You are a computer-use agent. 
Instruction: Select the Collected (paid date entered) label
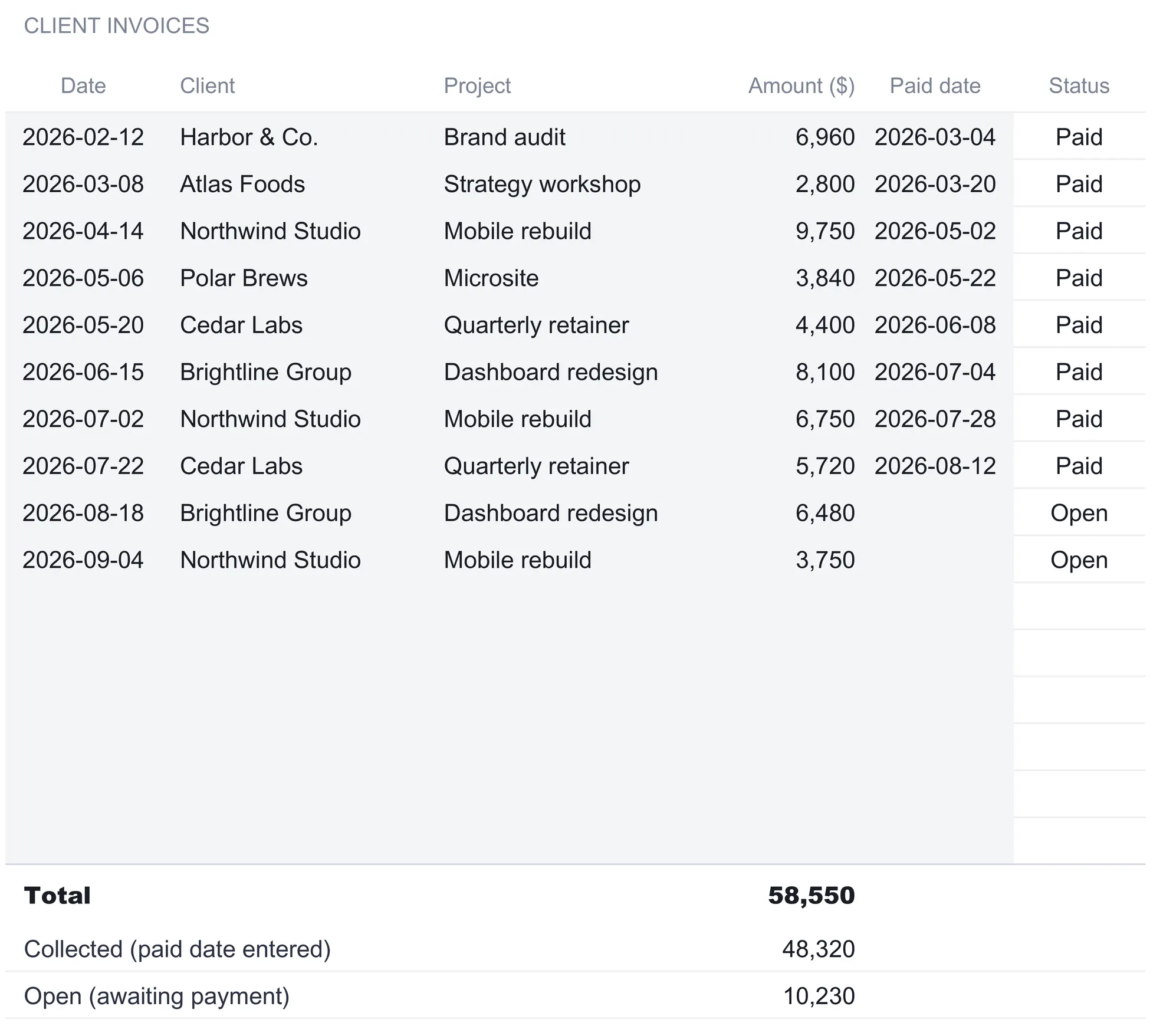point(178,949)
